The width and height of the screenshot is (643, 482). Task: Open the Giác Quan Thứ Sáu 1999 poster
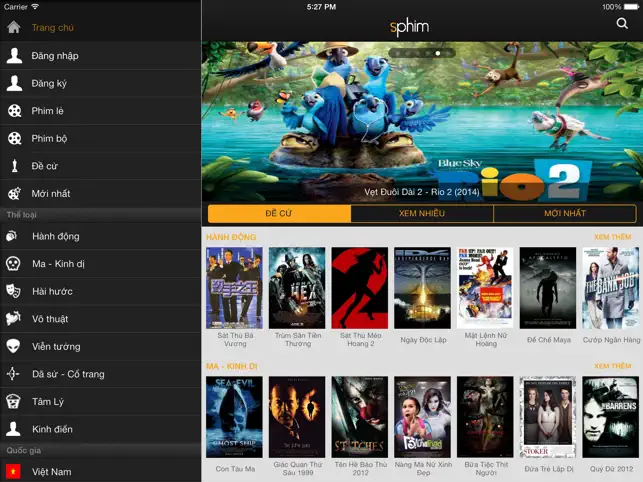coord(297,417)
